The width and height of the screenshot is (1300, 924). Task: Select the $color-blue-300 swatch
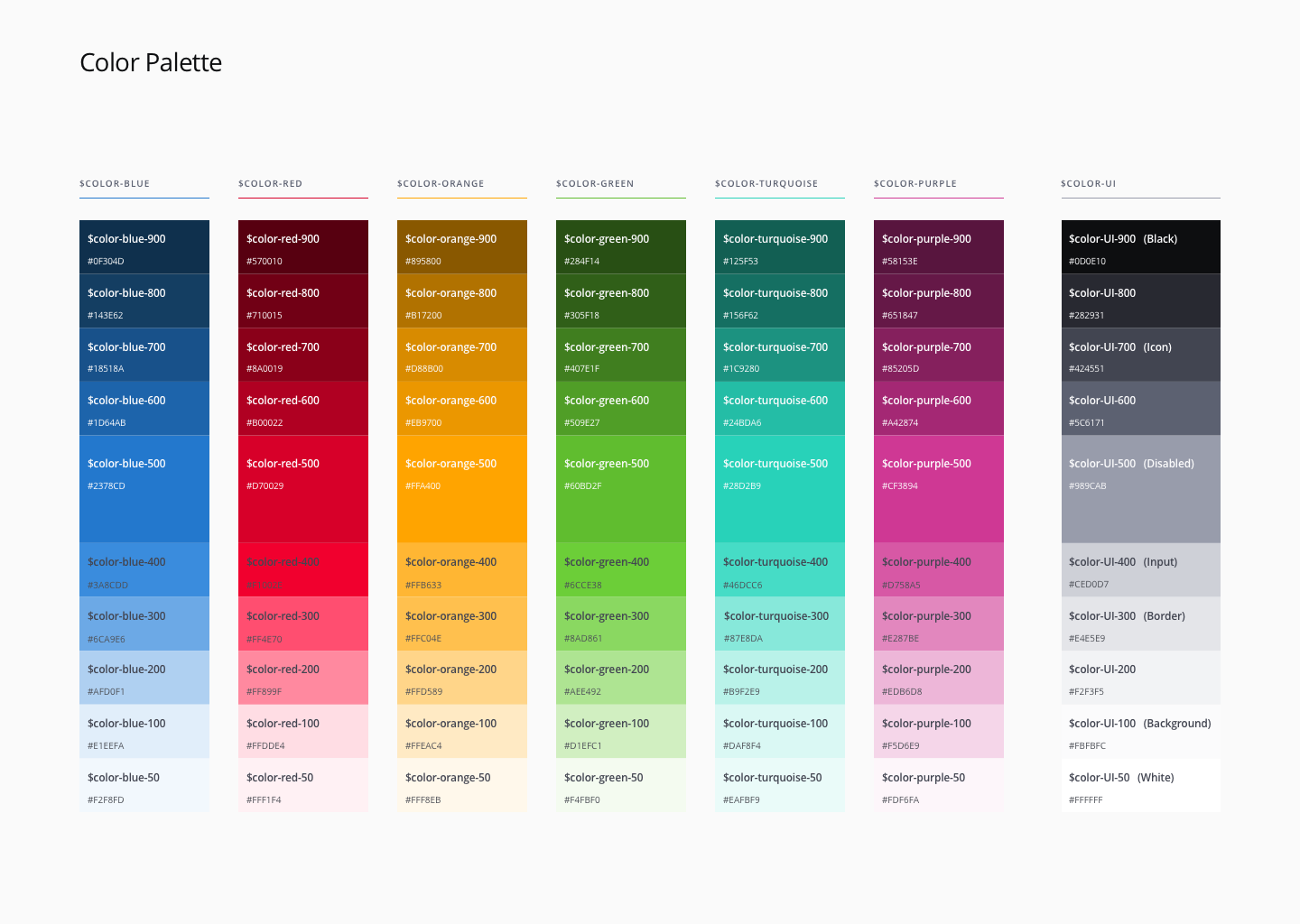(144, 624)
